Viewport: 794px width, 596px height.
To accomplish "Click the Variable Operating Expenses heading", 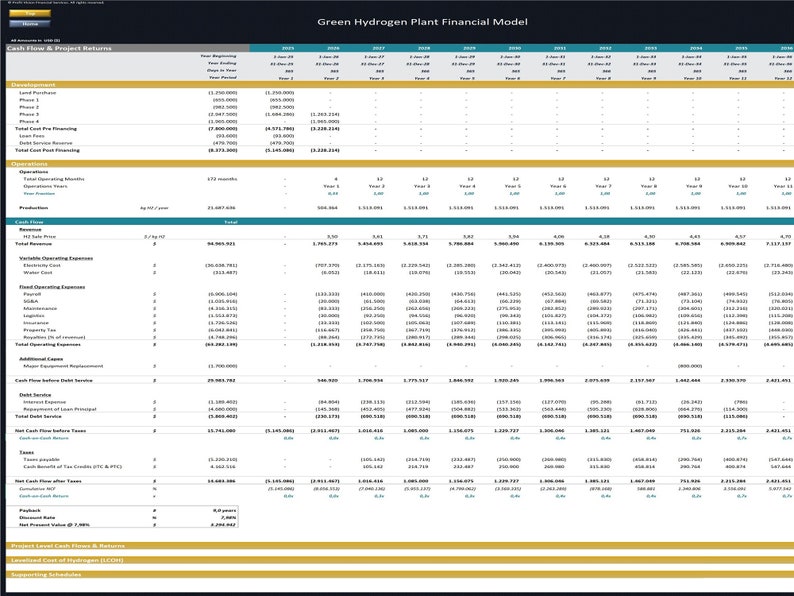I will [56, 258].
